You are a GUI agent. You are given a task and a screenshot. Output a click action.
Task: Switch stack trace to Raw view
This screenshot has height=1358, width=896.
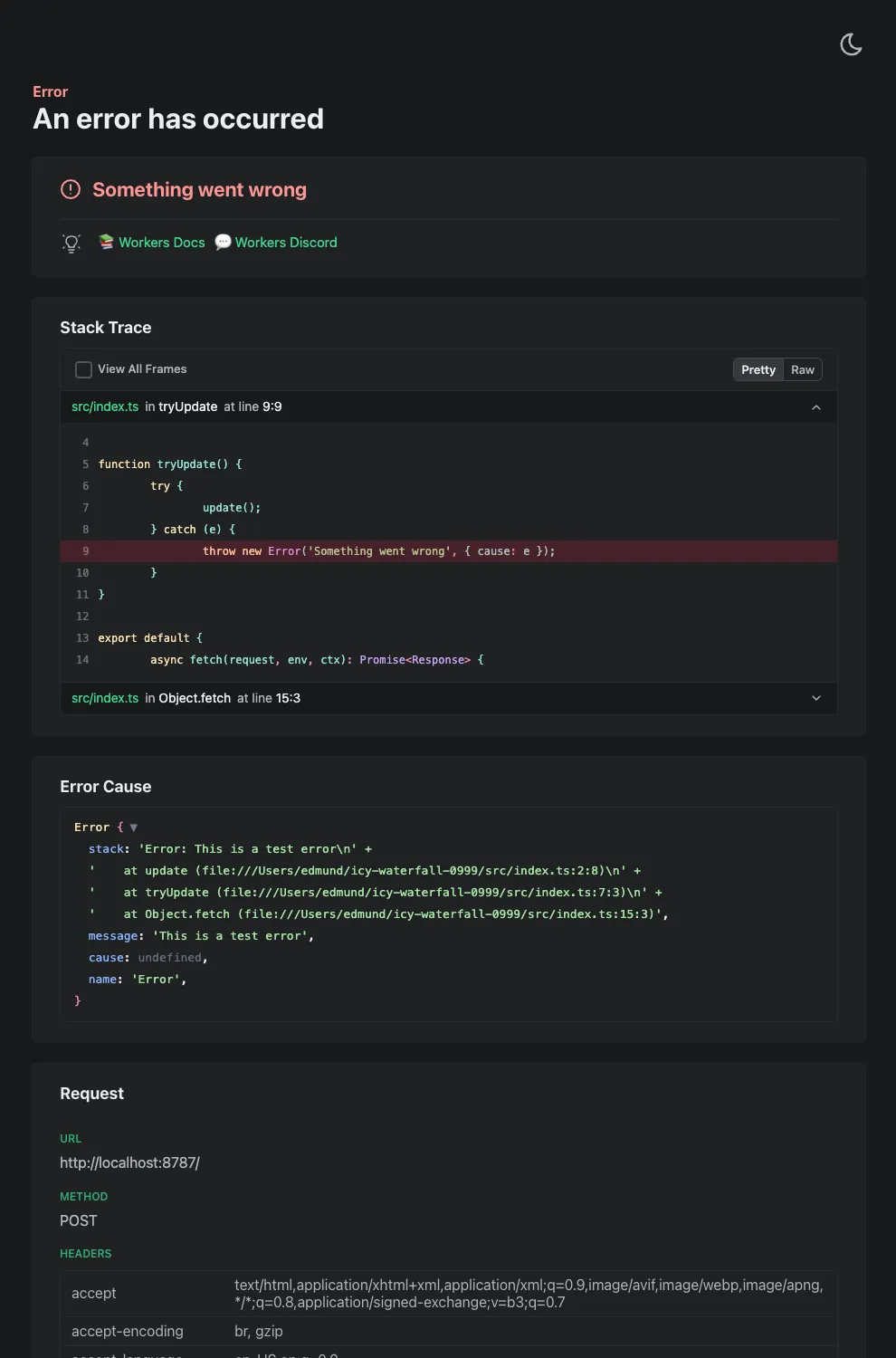(x=802, y=369)
